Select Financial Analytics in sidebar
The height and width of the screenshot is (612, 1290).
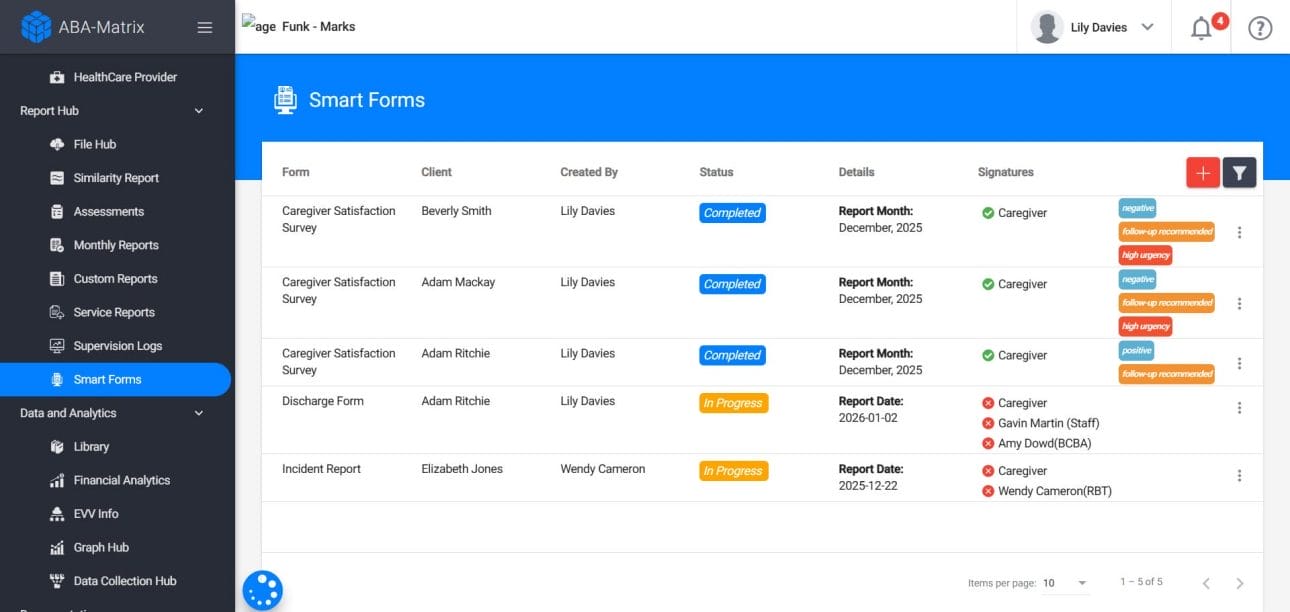point(121,480)
